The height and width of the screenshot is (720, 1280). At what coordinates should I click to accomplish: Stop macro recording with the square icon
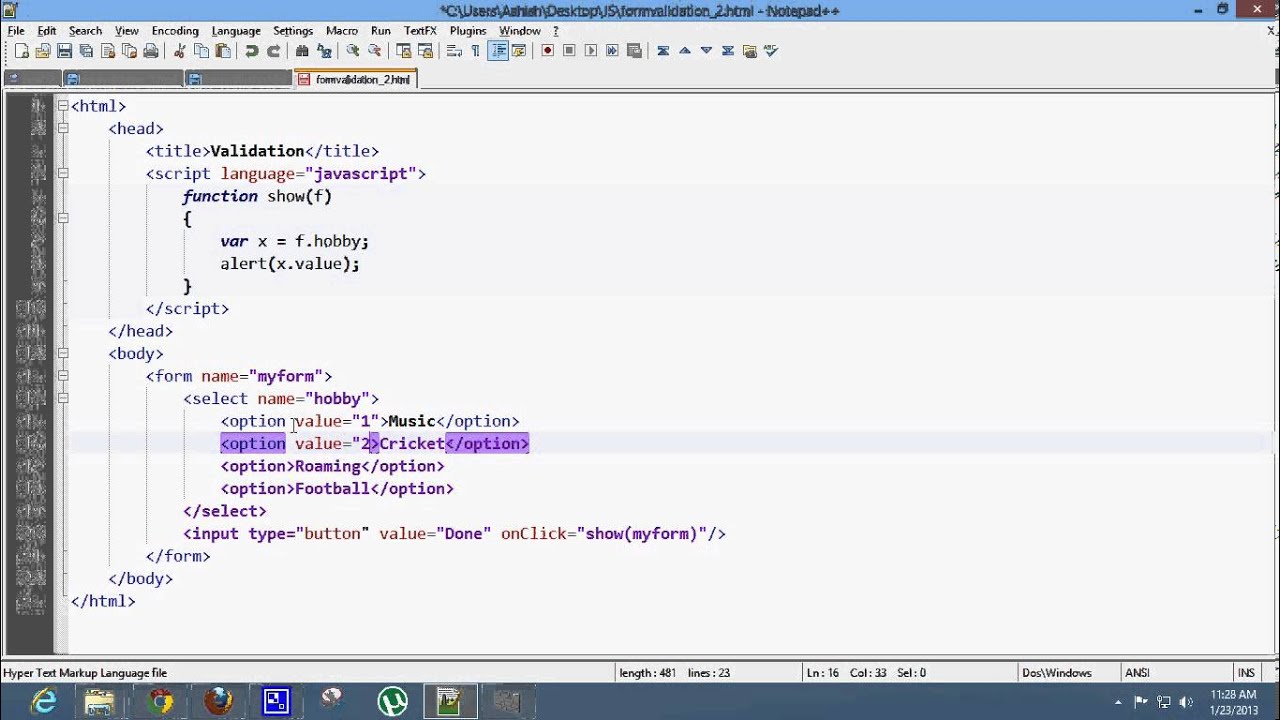(569, 51)
